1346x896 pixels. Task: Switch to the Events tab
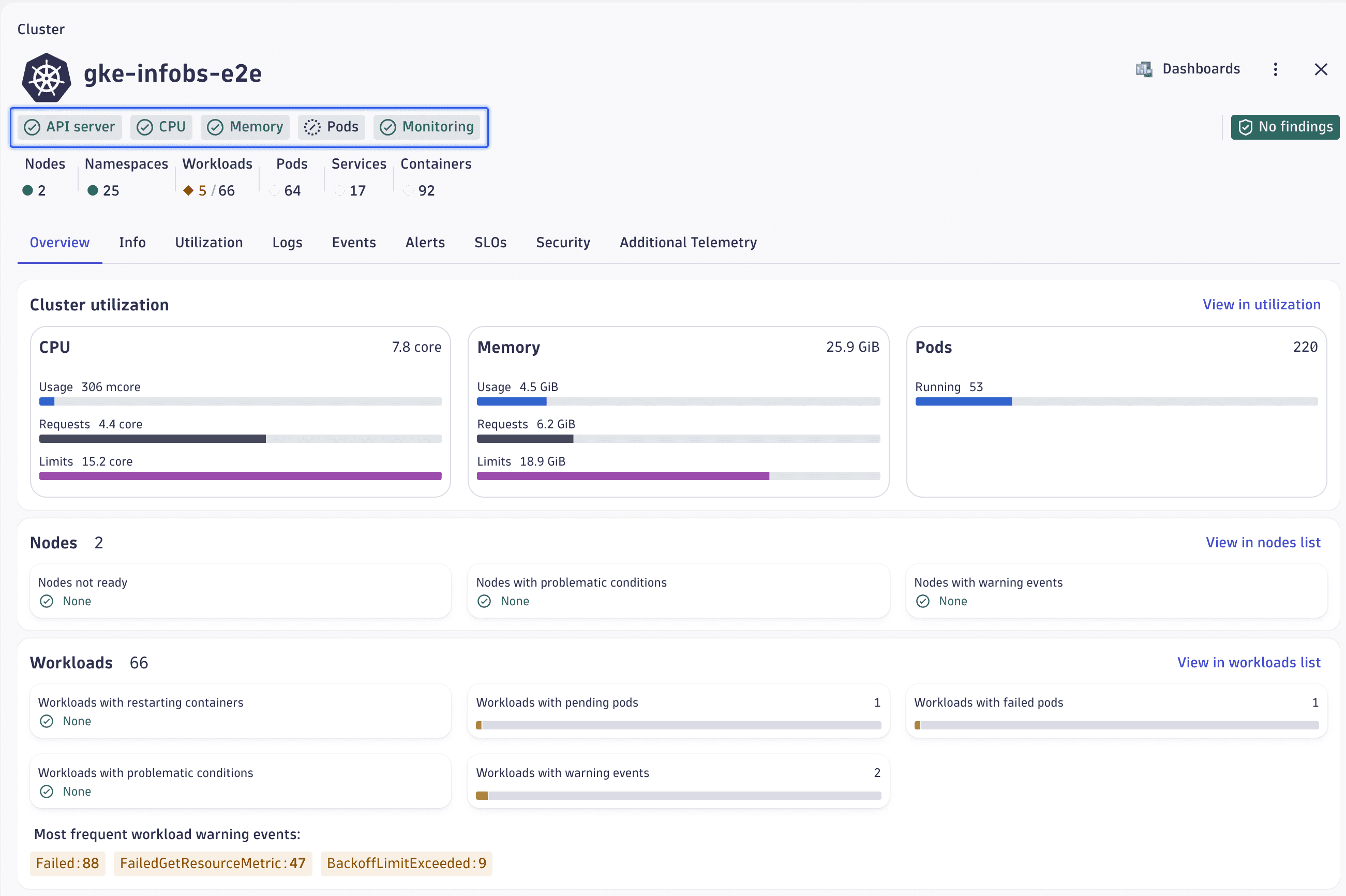[354, 242]
